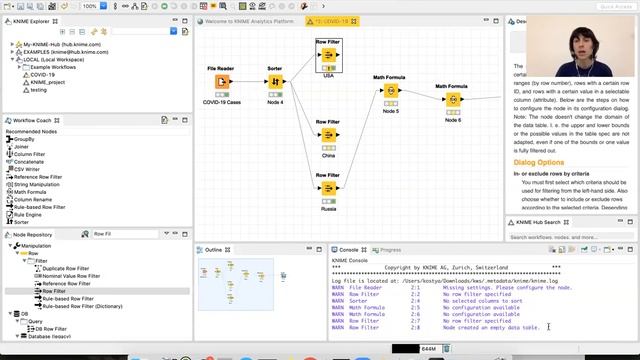The height and width of the screenshot is (360, 640).
Task: Select the Row Filter node labeled China
Action: [x=329, y=135]
